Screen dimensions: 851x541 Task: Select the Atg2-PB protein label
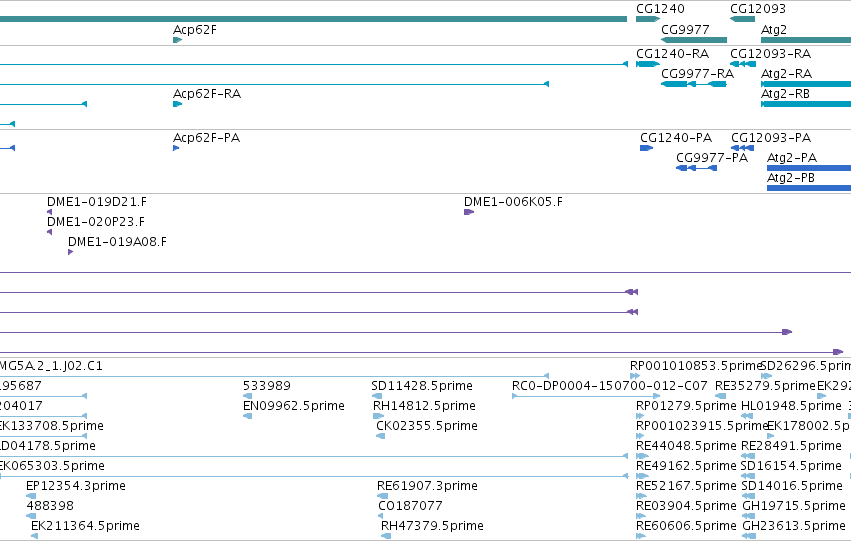click(790, 178)
